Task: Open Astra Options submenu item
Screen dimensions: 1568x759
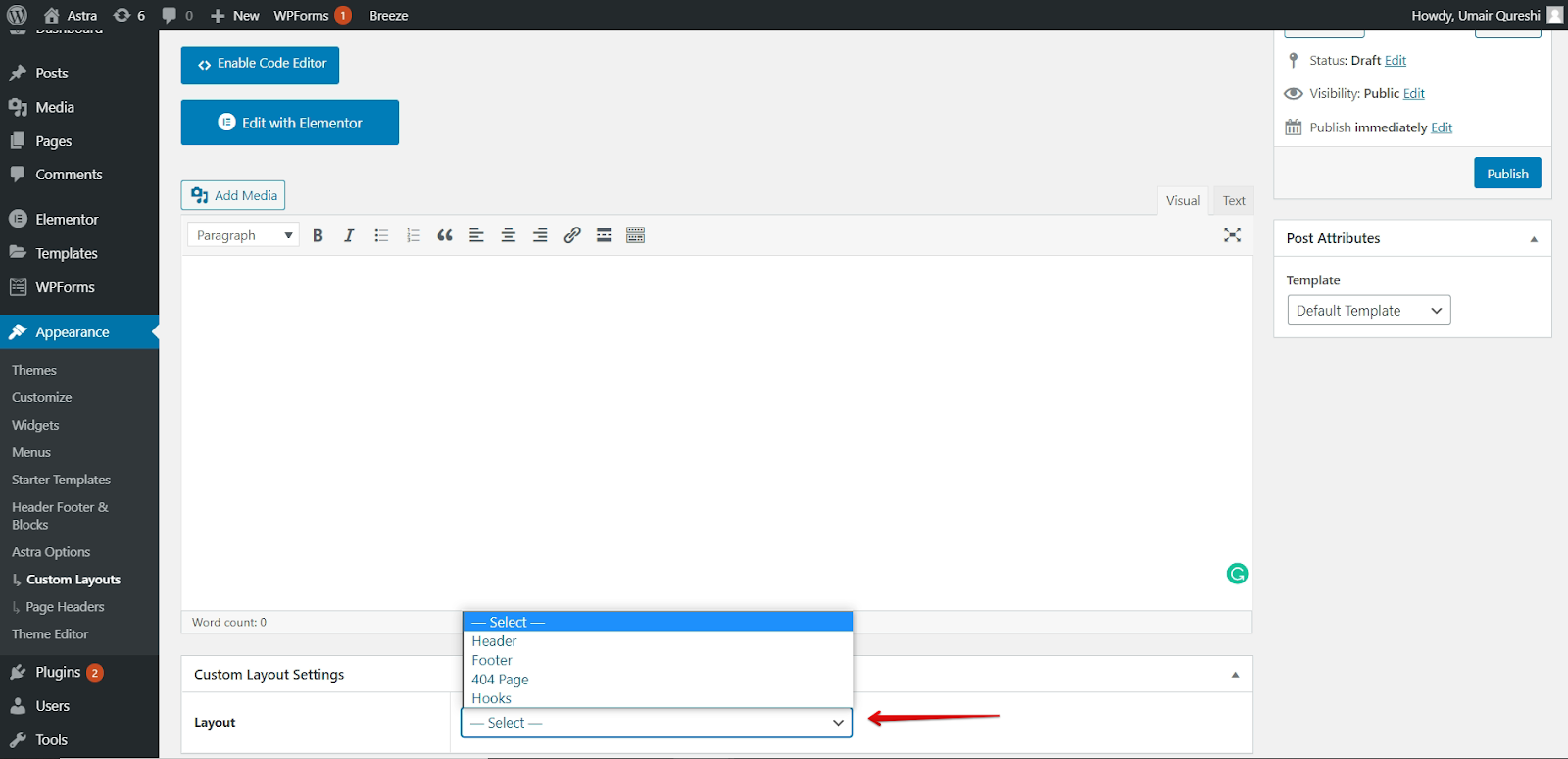Action: pos(51,552)
